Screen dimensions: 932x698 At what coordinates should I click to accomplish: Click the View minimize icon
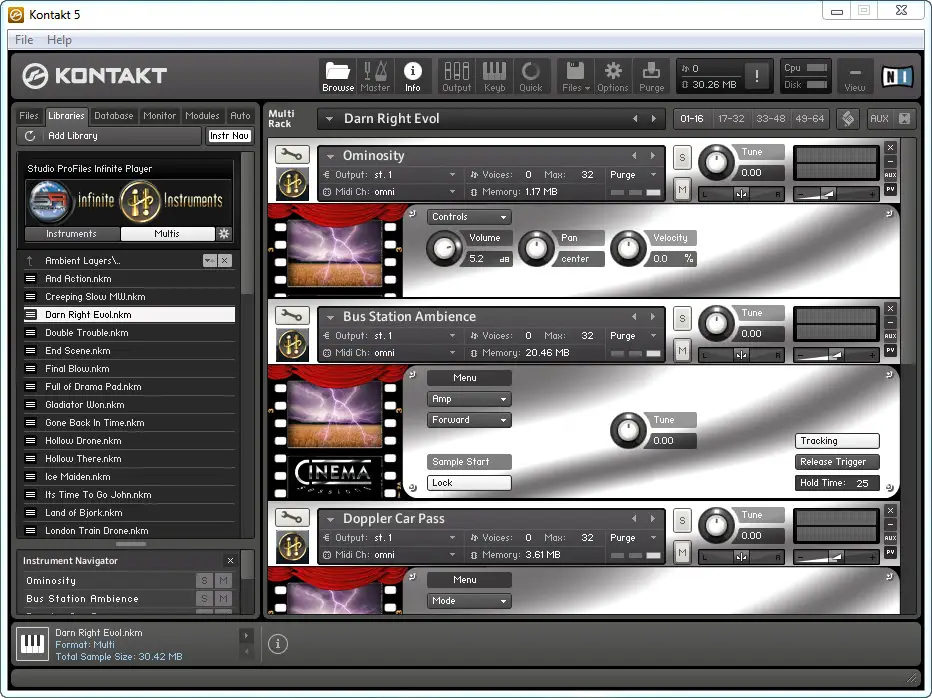pos(855,76)
